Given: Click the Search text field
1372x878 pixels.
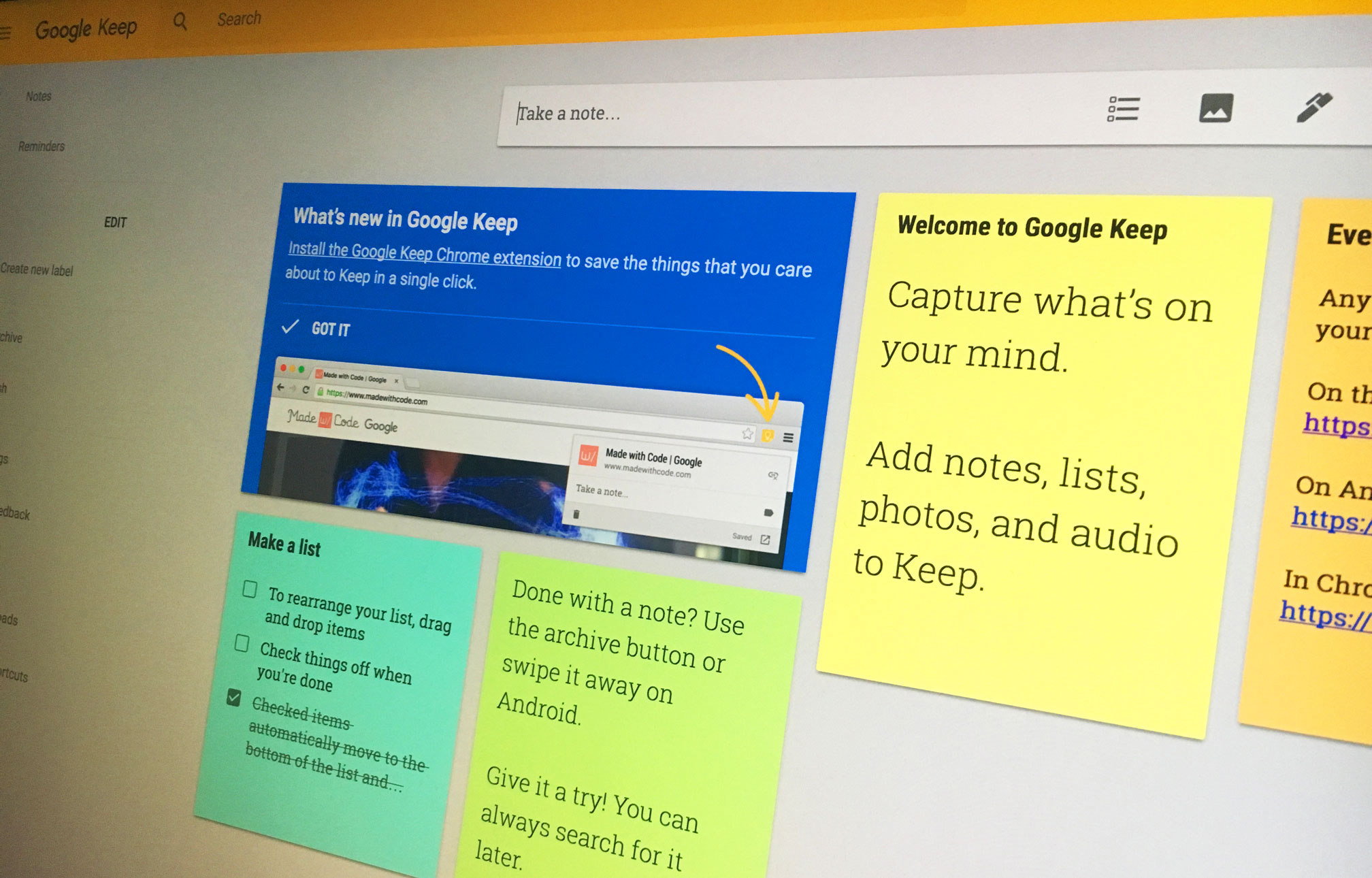Looking at the screenshot, I should [x=239, y=19].
